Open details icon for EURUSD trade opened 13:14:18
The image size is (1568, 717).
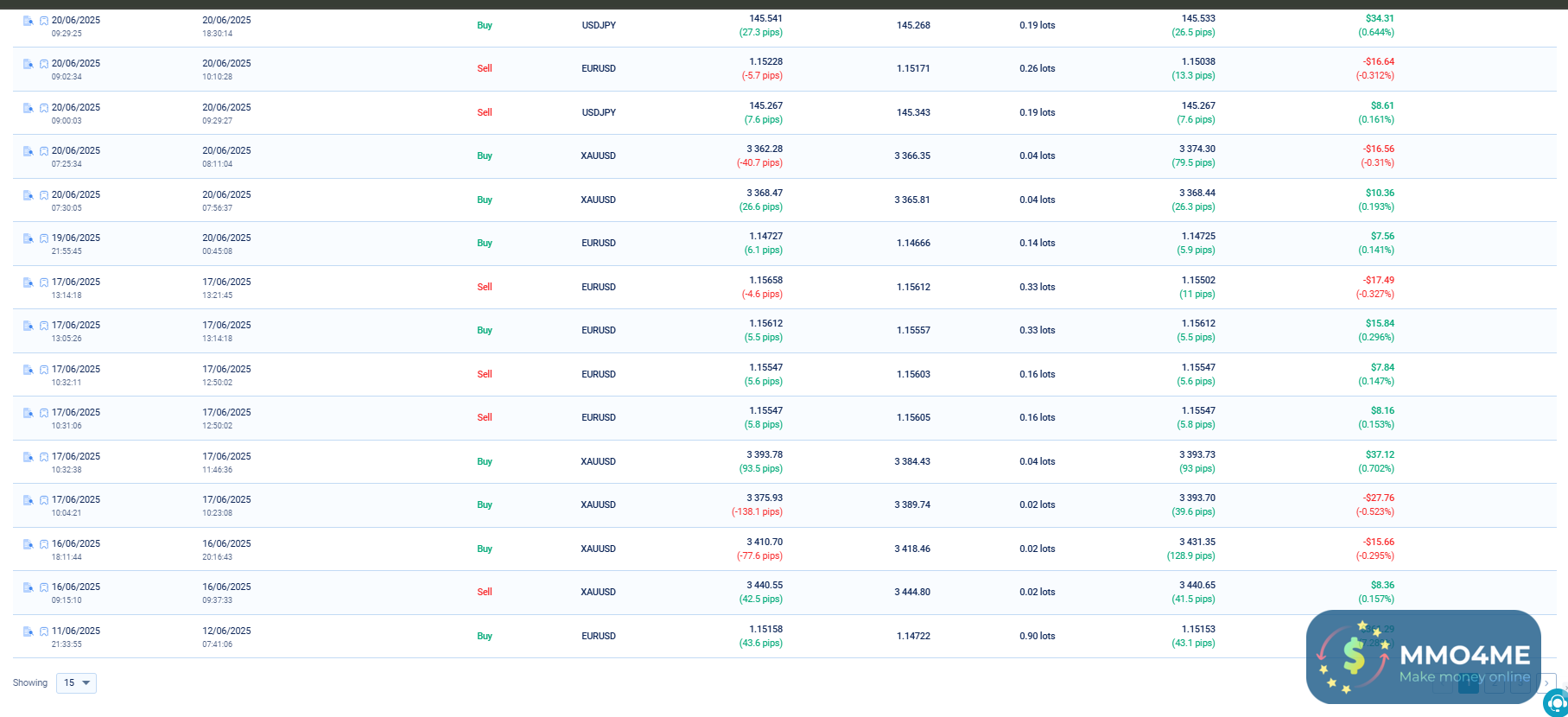pyautogui.click(x=28, y=282)
